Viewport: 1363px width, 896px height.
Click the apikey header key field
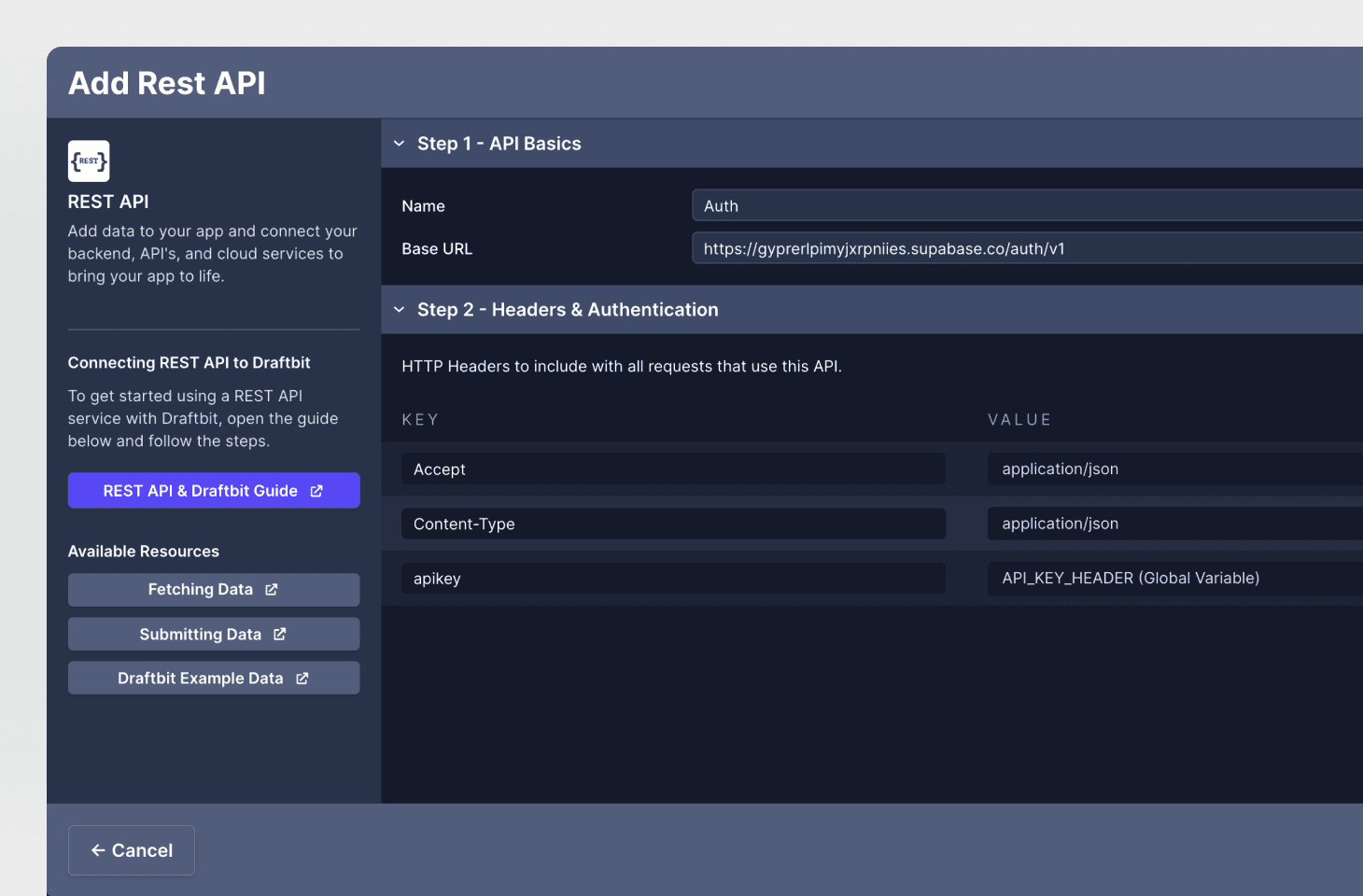tap(672, 578)
